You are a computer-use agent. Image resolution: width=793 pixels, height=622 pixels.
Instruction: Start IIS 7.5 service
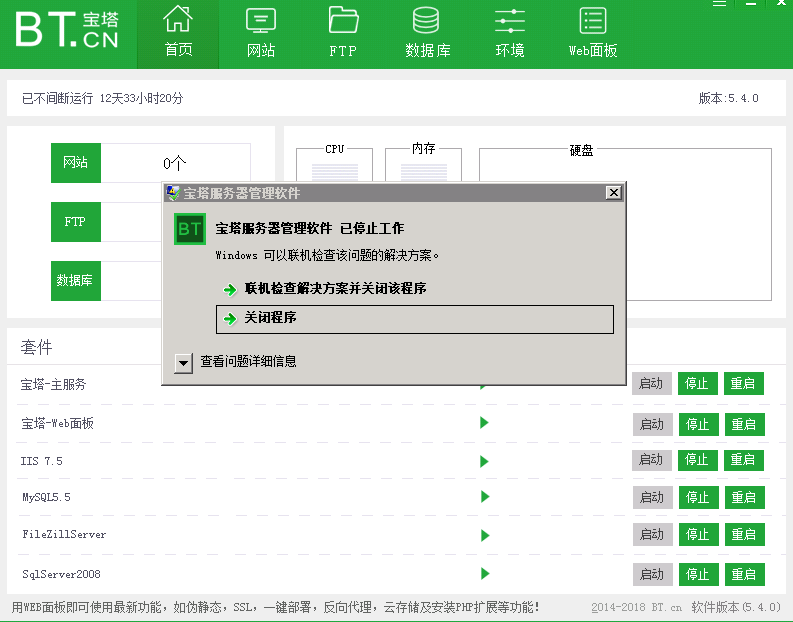(x=651, y=460)
